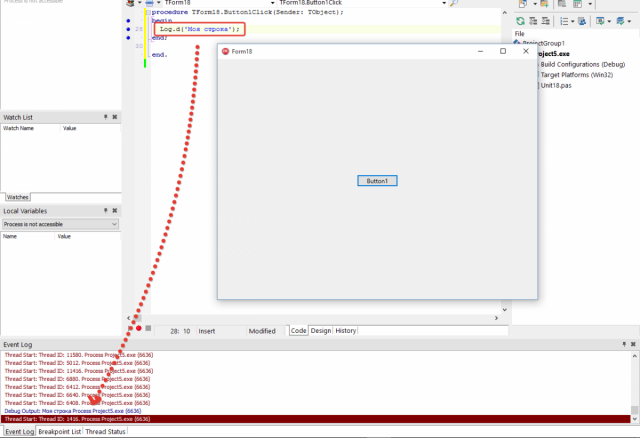Screen dimensions: 640x438
Task: Click the Collapse all icon in Project Manager toolbar
Action: click(x=546, y=21)
